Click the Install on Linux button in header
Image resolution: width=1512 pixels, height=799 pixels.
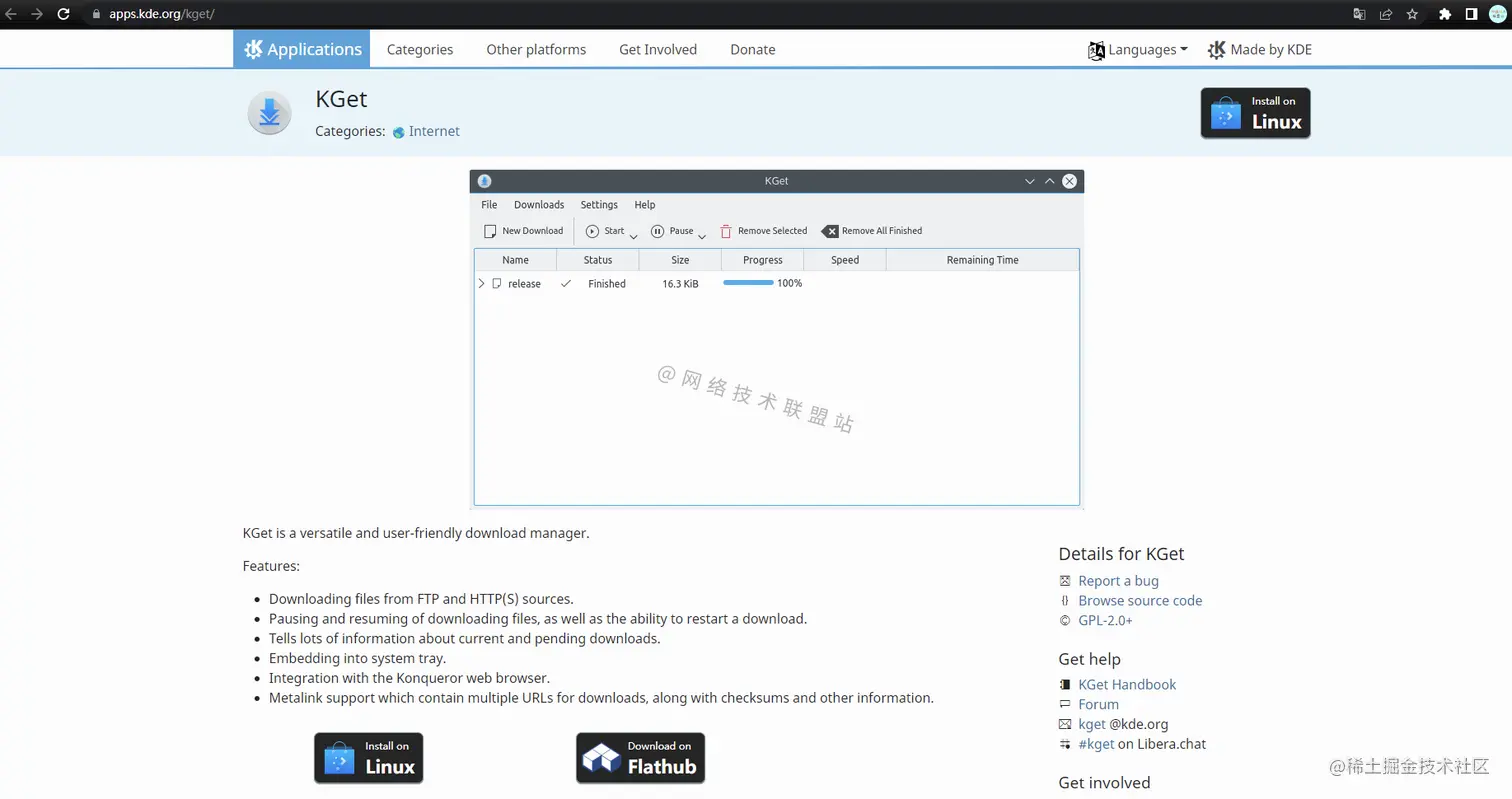tap(1256, 113)
